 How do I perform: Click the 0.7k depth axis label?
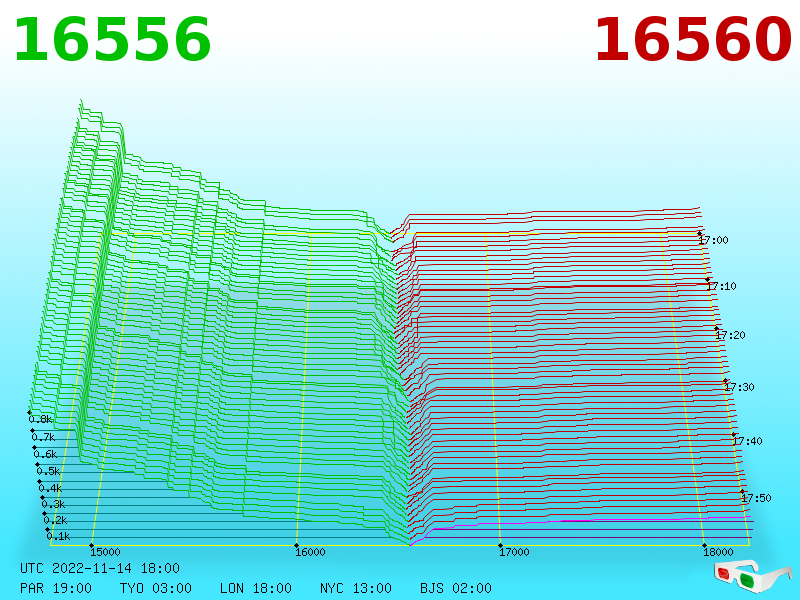tap(43, 437)
